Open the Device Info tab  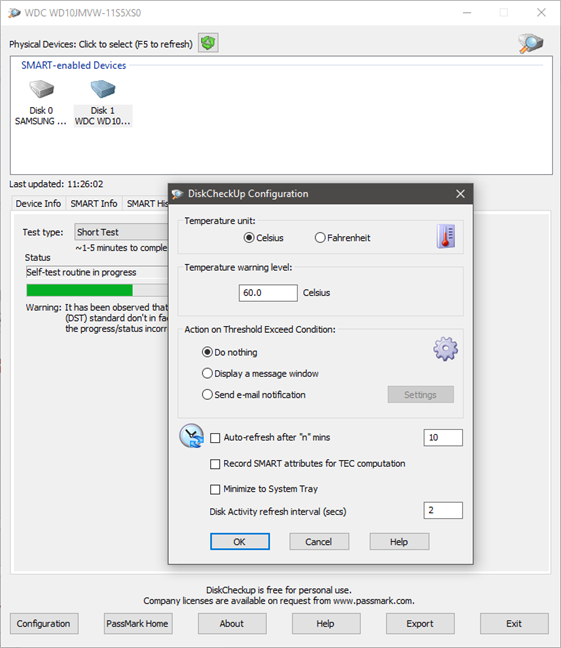coord(38,204)
